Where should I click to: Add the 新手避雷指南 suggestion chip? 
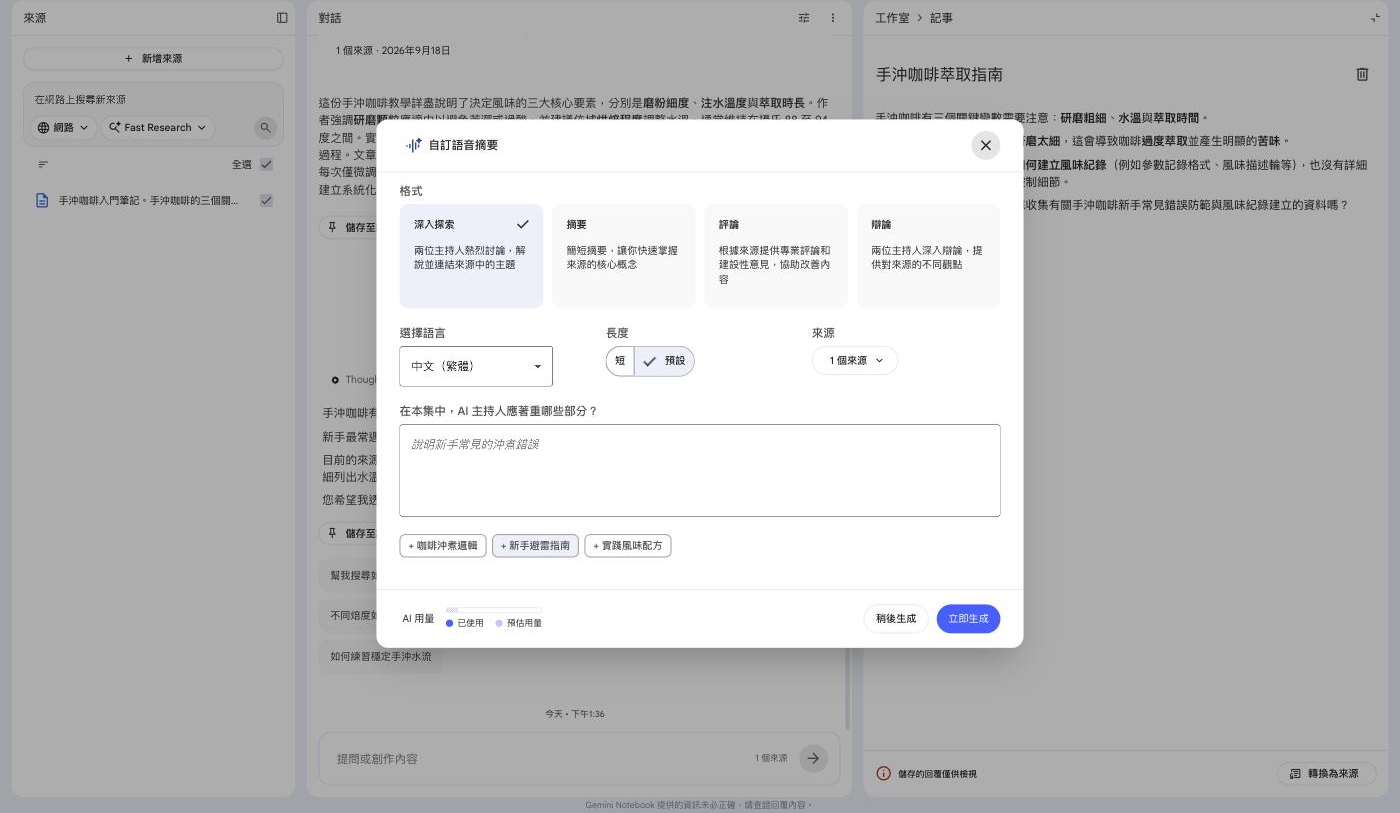tap(535, 546)
